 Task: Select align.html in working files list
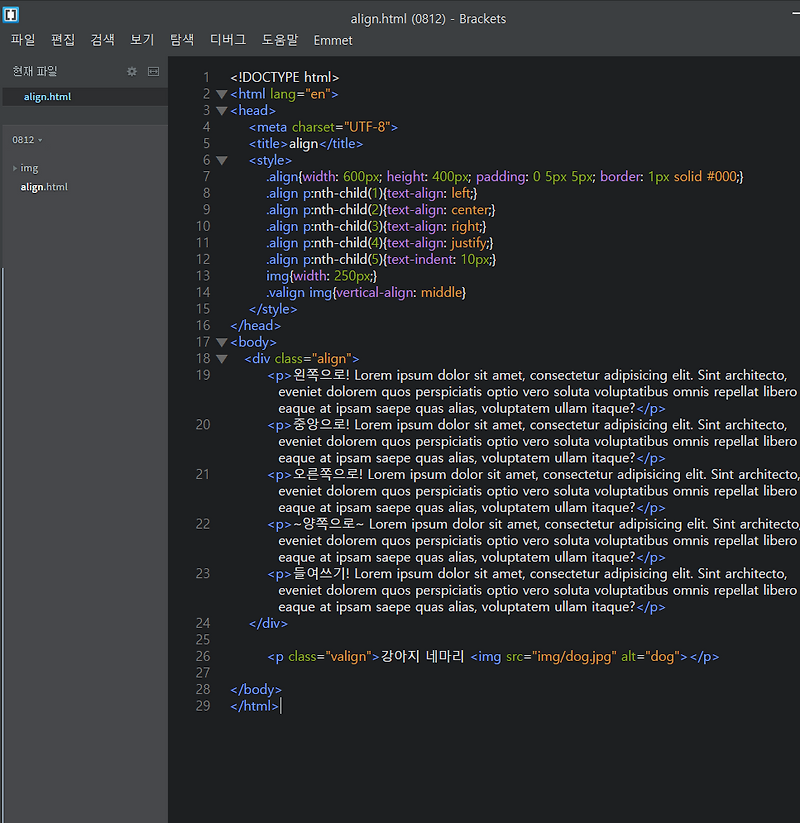tap(47, 97)
